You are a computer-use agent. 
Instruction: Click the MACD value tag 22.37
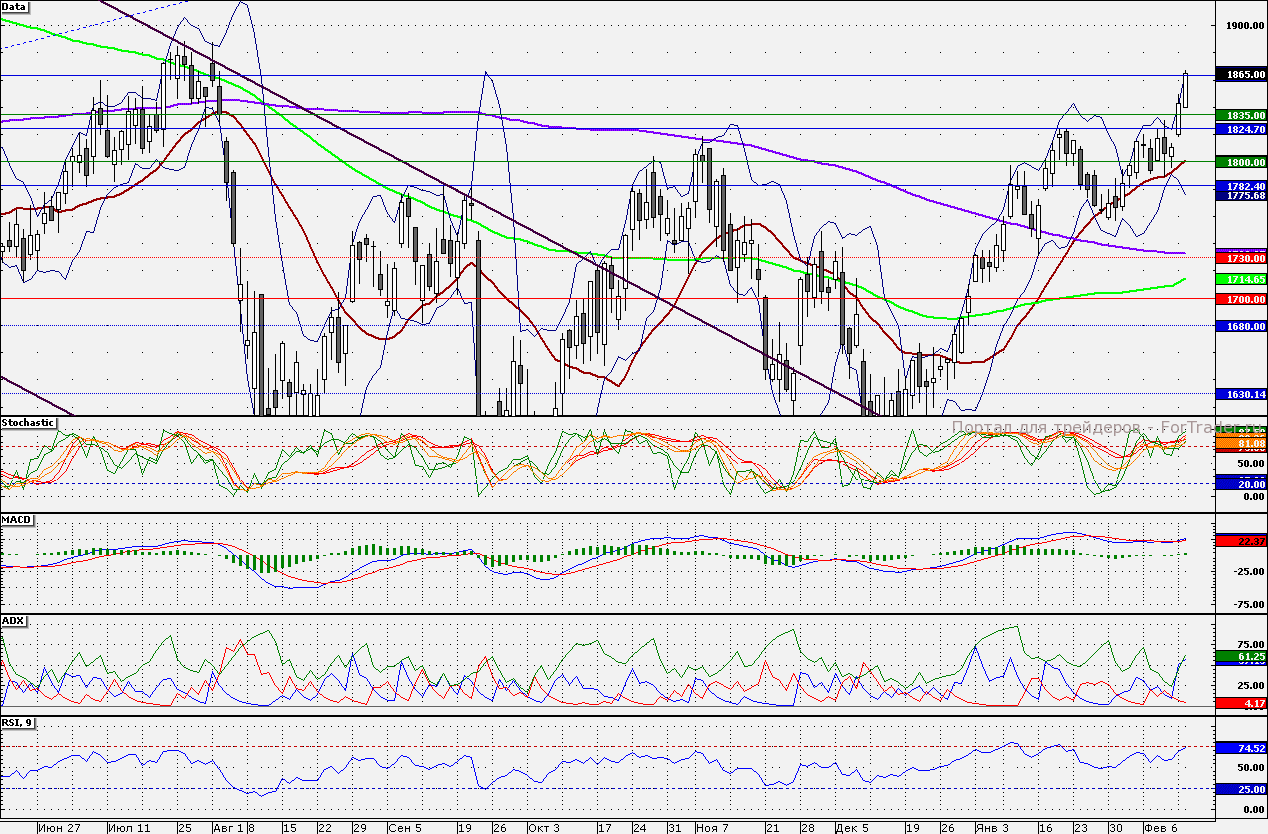pyautogui.click(x=1240, y=541)
